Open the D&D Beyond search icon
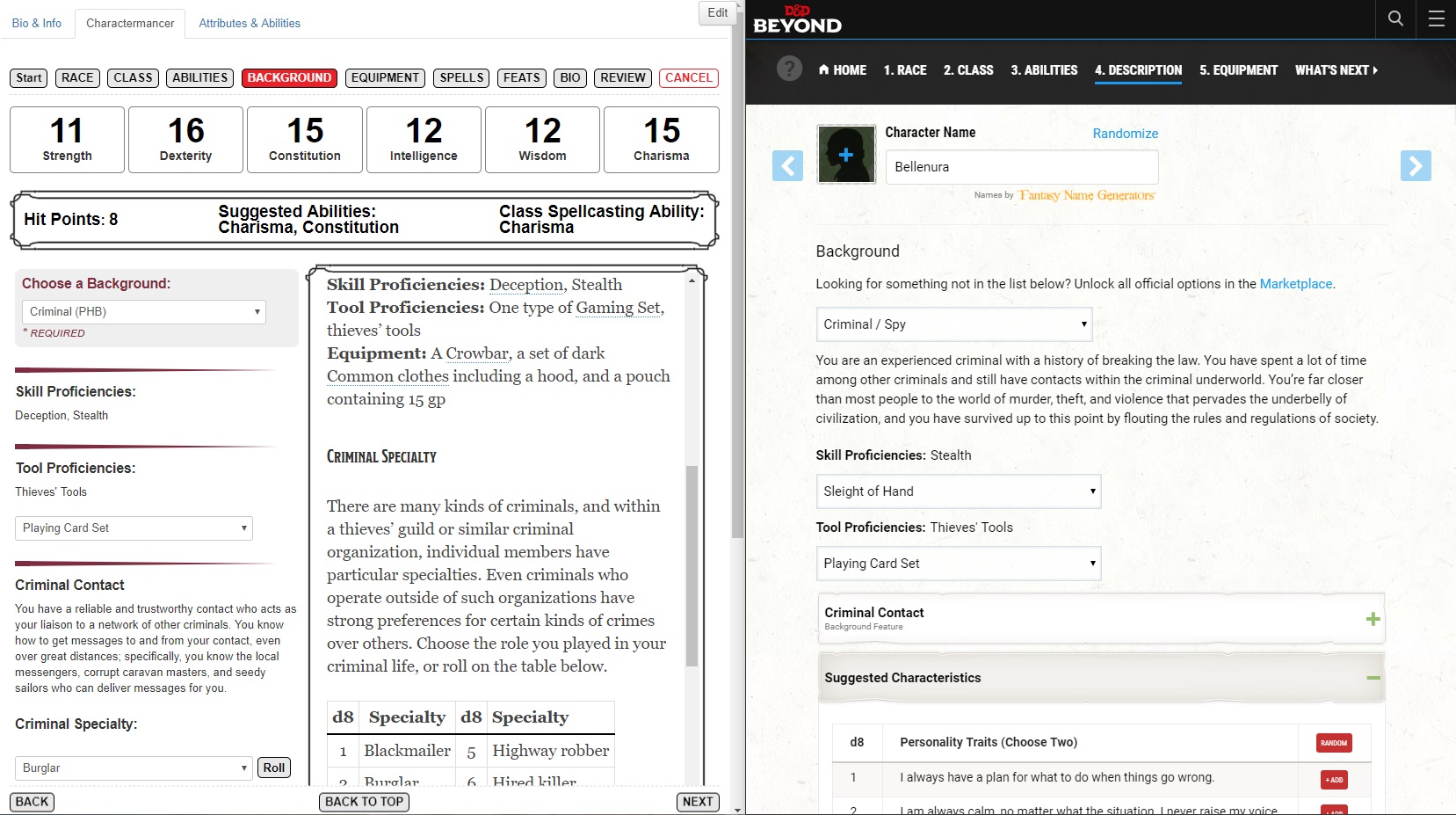Image resolution: width=1456 pixels, height=815 pixels. 1395,18
